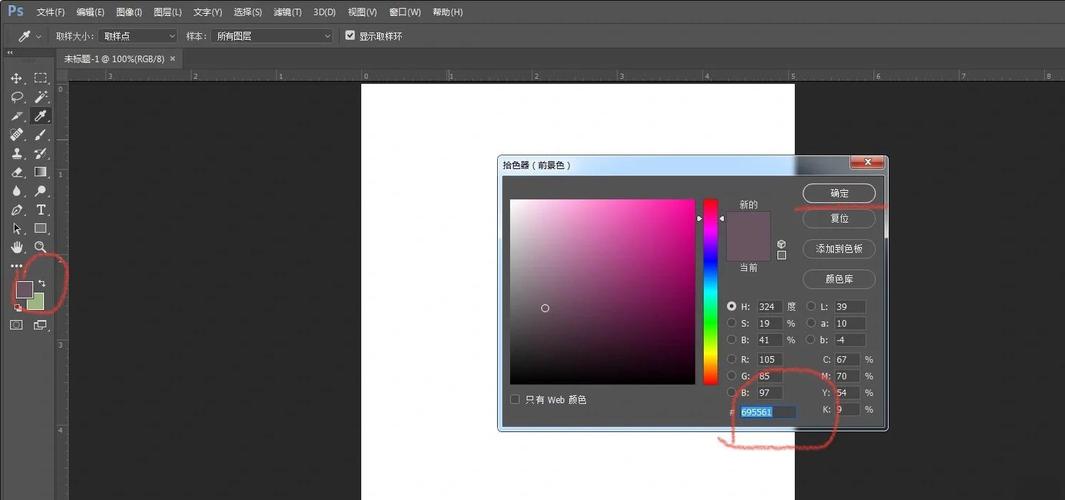
Task: Select the Pen tool
Action: pyautogui.click(x=17, y=210)
